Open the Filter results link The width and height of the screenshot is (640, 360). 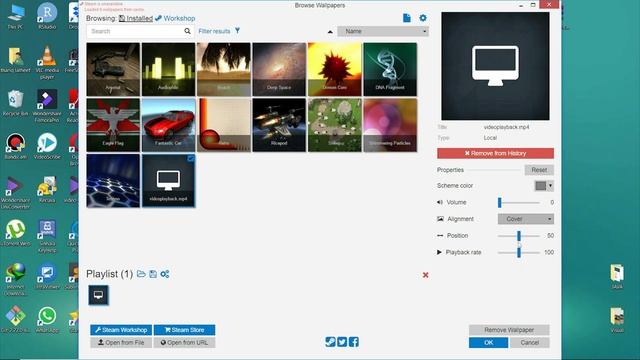pos(214,31)
